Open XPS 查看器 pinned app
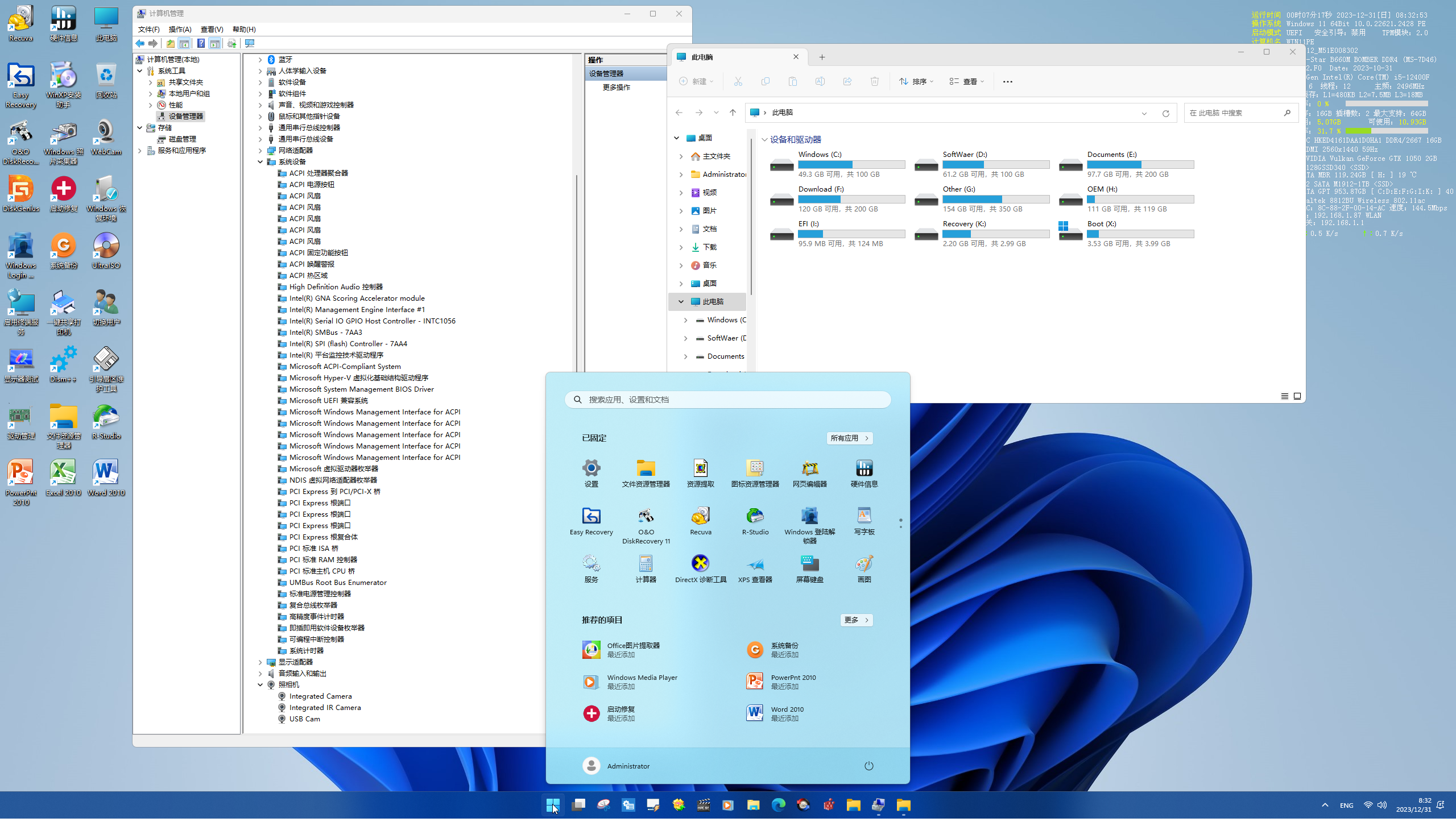 pyautogui.click(x=755, y=568)
